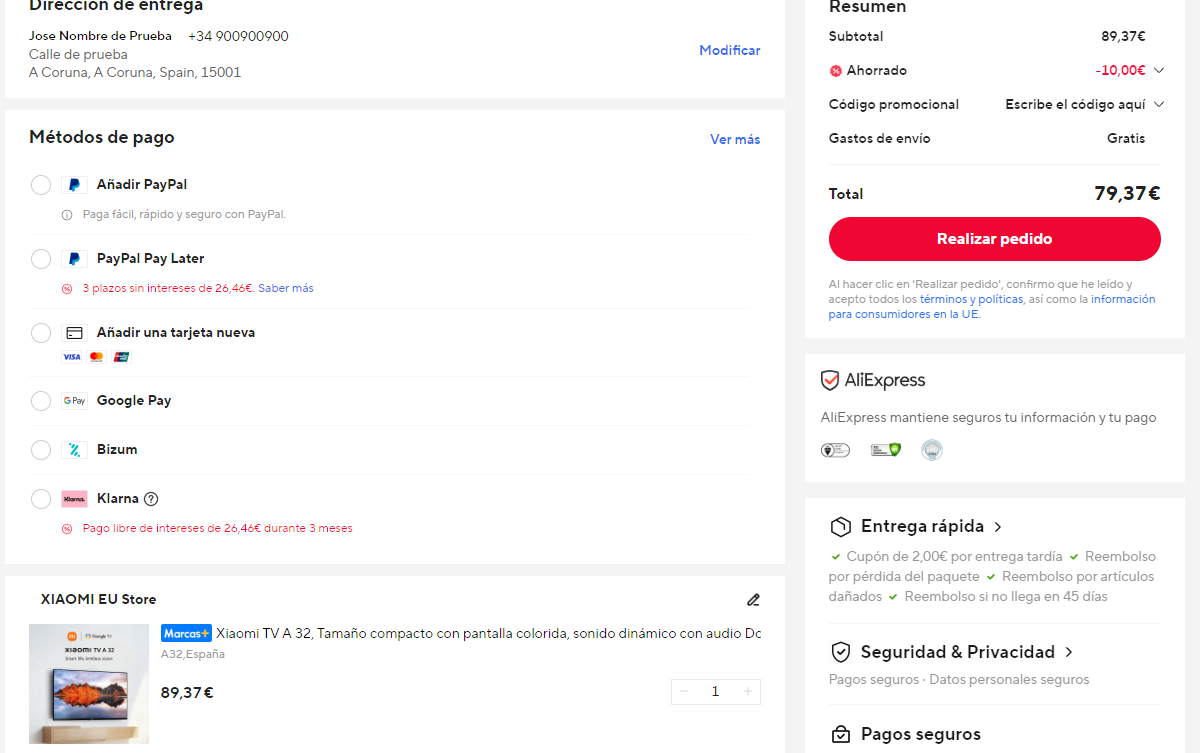Select the Añadir PayPal radio button

pos(41,185)
